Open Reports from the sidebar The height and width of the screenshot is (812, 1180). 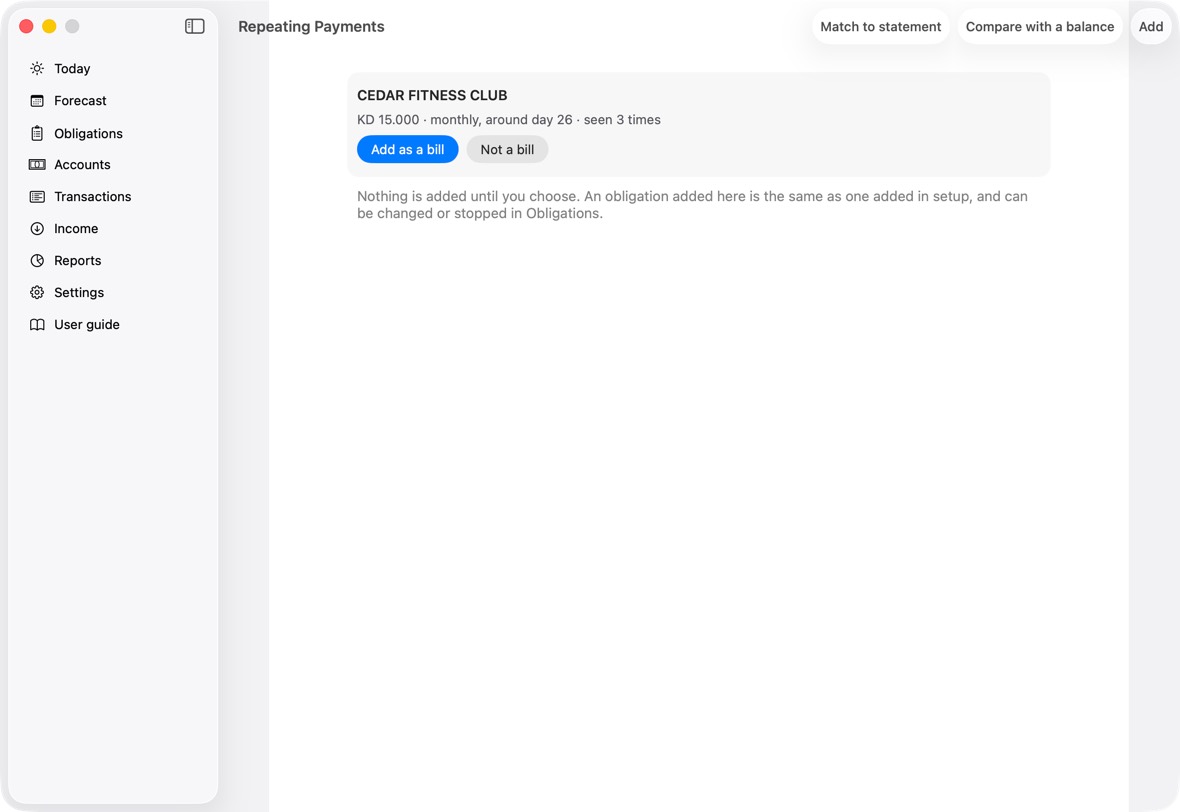[x=78, y=260]
